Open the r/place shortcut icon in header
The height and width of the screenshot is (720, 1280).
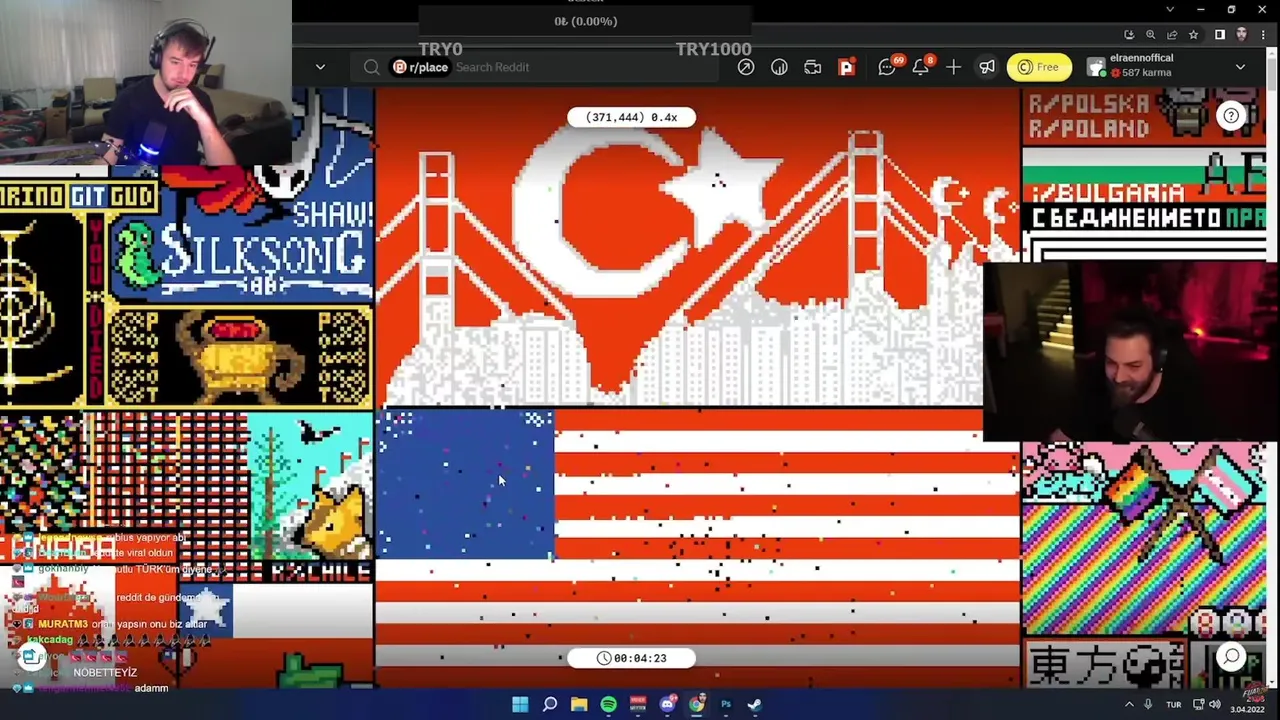pos(846,67)
